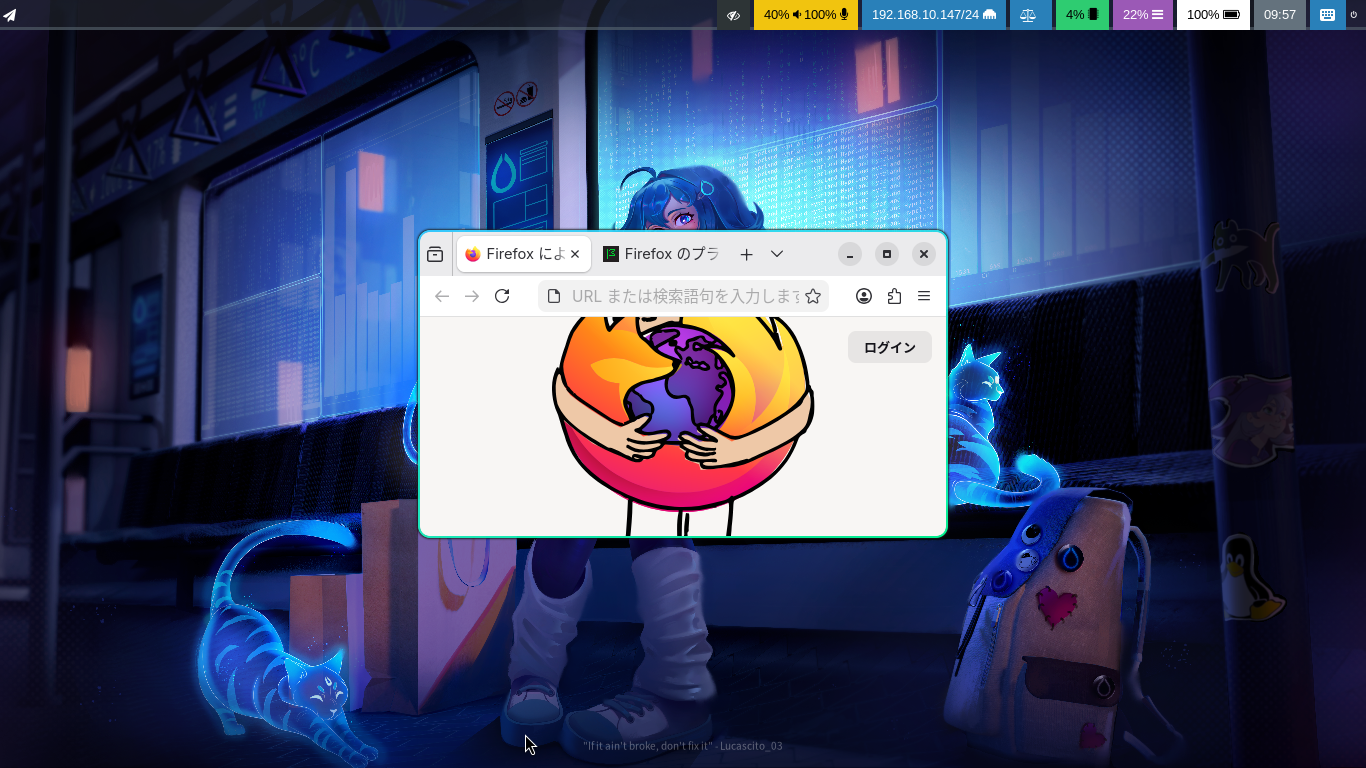Click the paper plane icon in top bar
Image resolution: width=1366 pixels, height=768 pixels.
(10, 15)
